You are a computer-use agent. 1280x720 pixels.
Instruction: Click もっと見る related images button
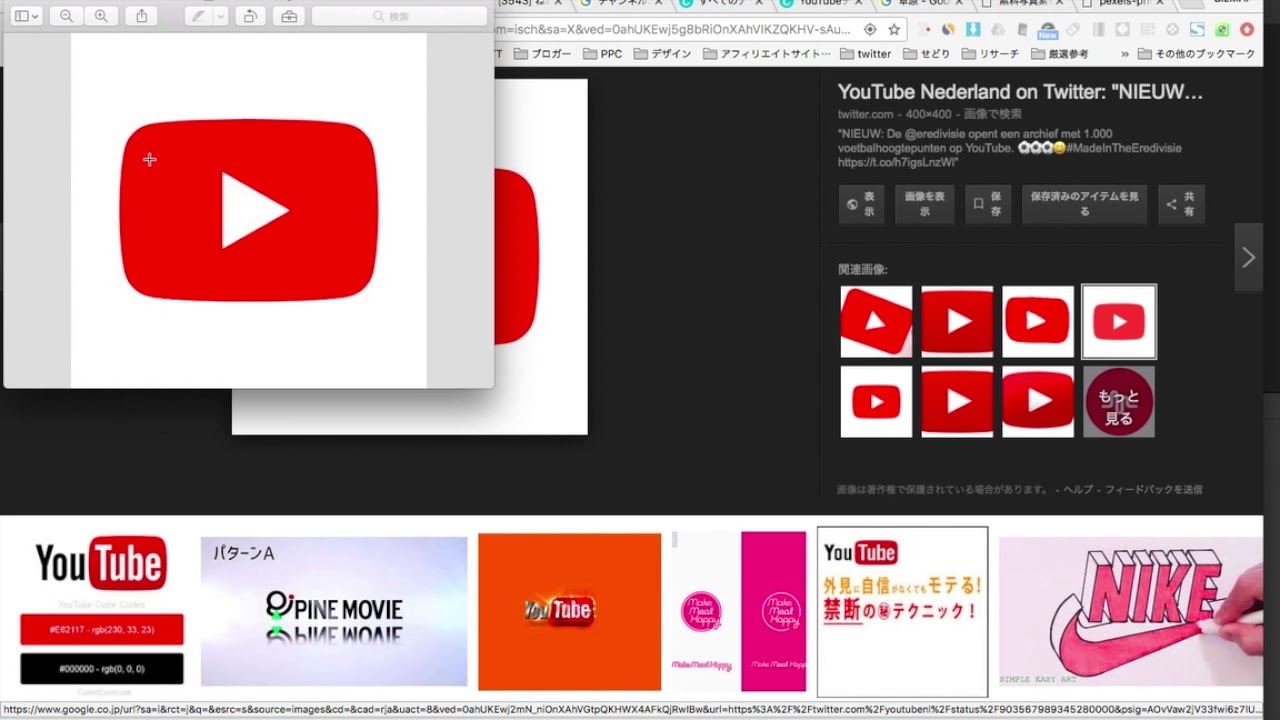pyautogui.click(x=1119, y=401)
